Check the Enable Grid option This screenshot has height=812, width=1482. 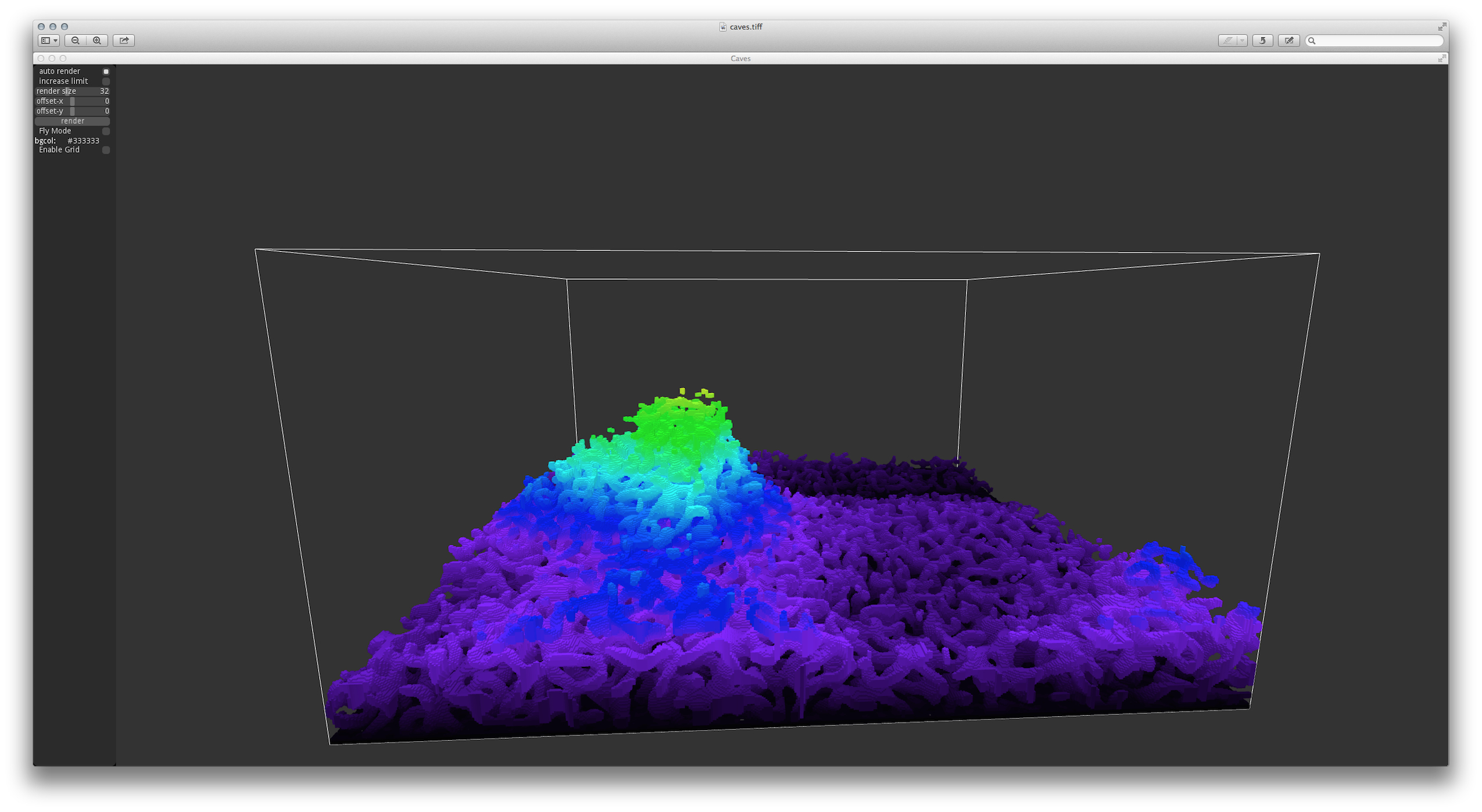[106, 150]
